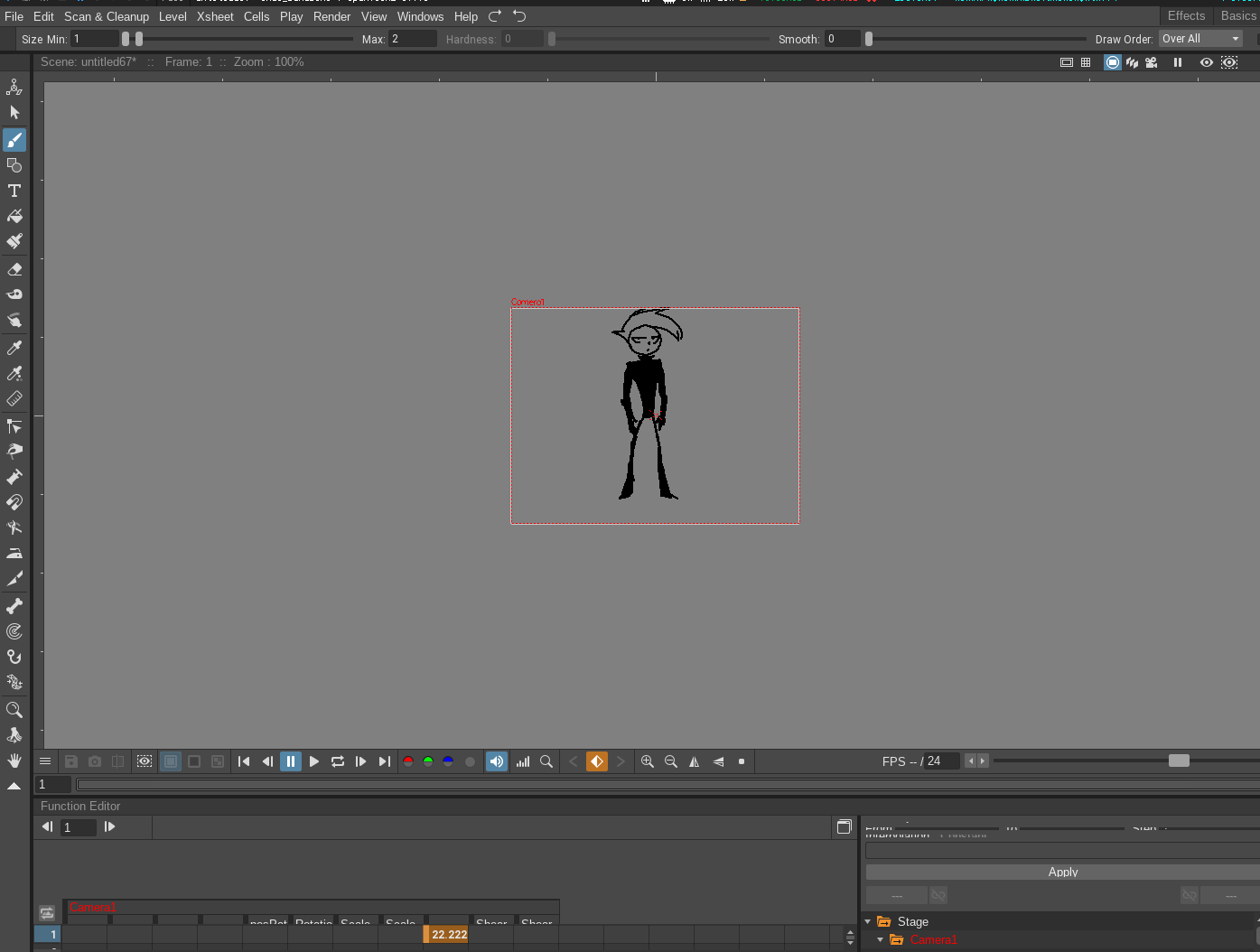
Task: Toggle the red channel in playback bar
Action: (407, 761)
